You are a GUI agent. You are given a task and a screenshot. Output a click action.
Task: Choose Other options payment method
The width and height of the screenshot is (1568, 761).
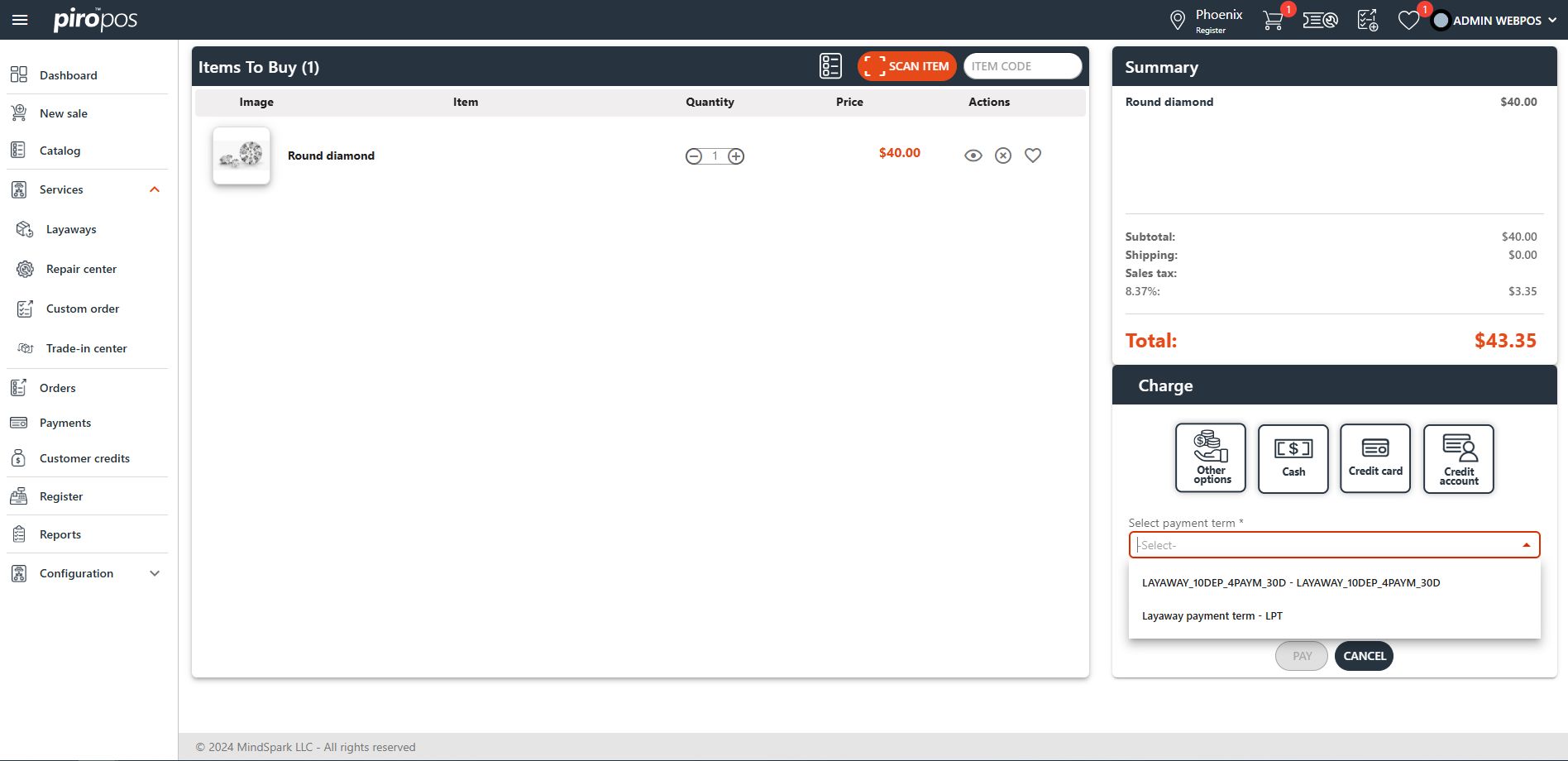(x=1211, y=459)
